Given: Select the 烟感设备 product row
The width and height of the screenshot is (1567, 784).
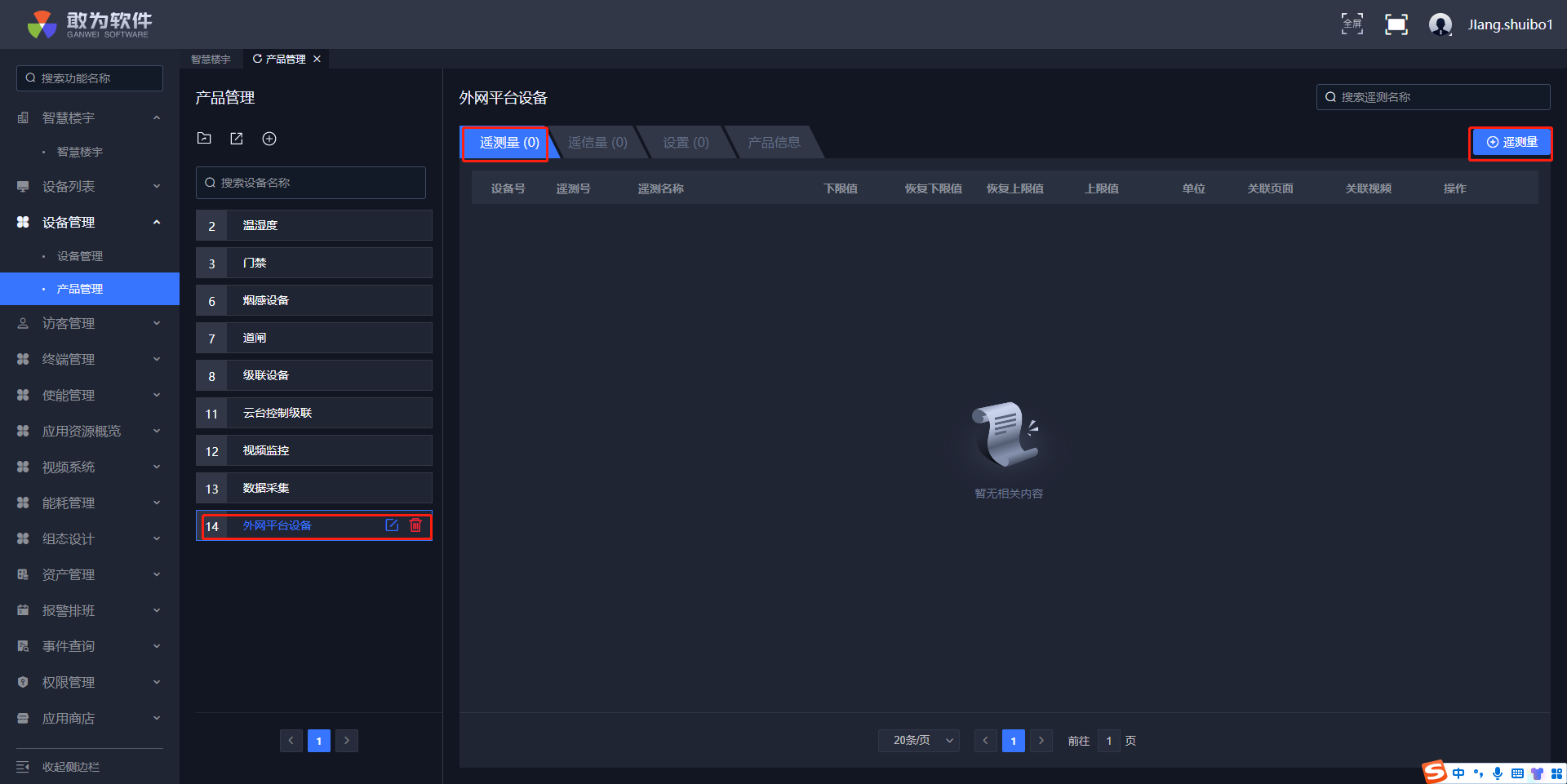Looking at the screenshot, I should (x=314, y=300).
